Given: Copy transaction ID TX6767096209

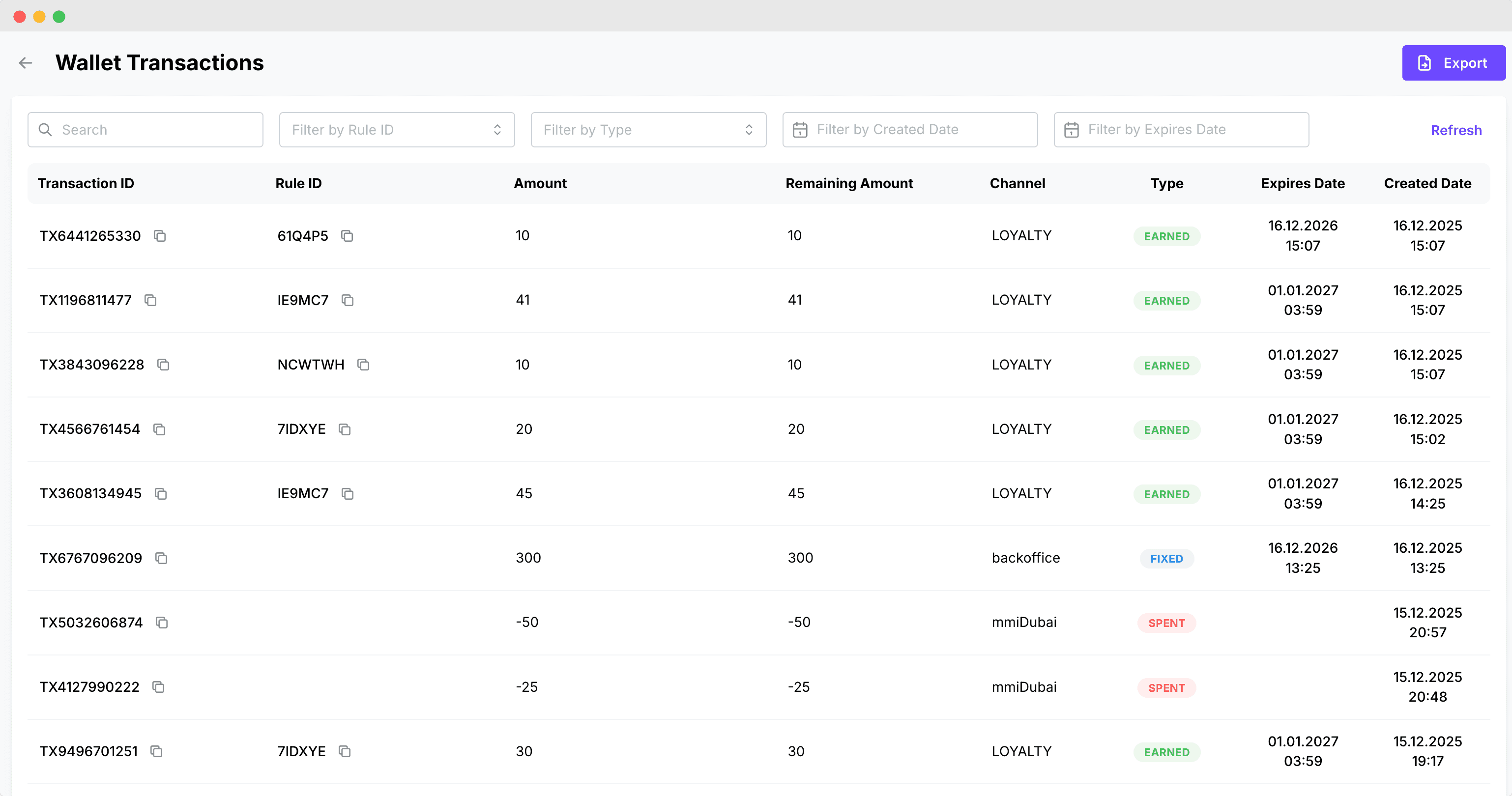Looking at the screenshot, I should (161, 558).
